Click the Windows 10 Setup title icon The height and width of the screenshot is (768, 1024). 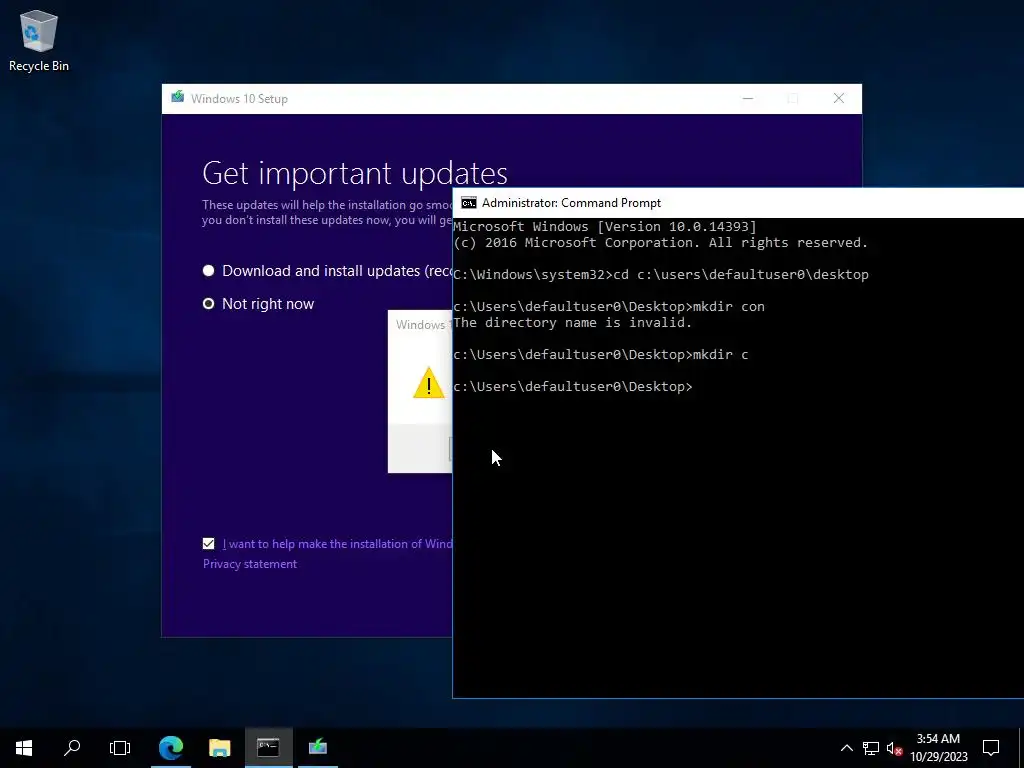tap(177, 98)
